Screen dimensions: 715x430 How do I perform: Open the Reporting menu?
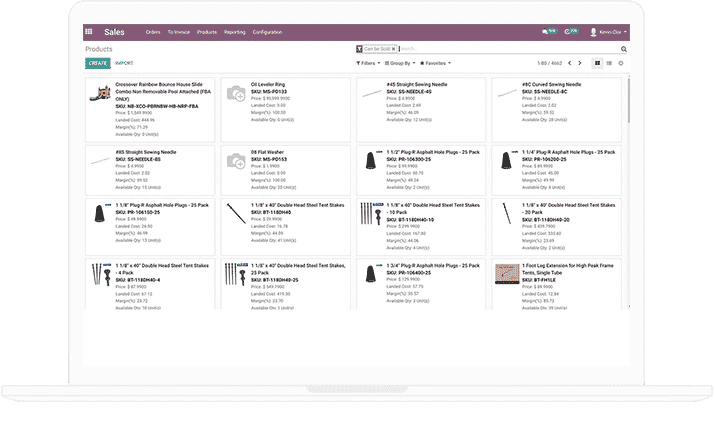point(235,32)
